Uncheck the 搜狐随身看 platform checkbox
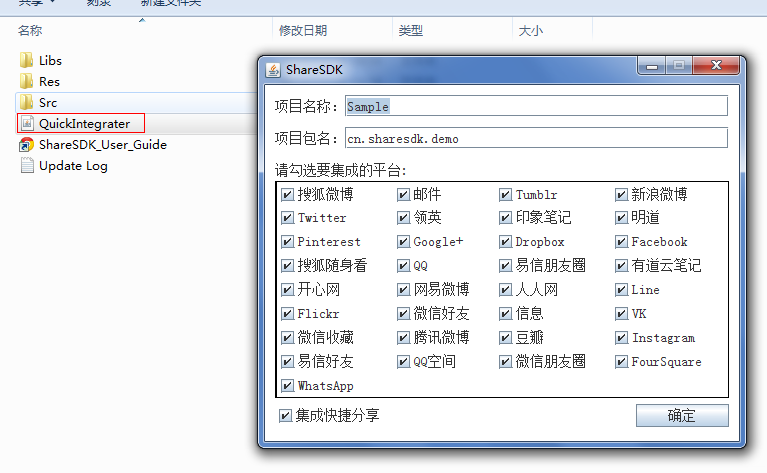 (x=288, y=266)
